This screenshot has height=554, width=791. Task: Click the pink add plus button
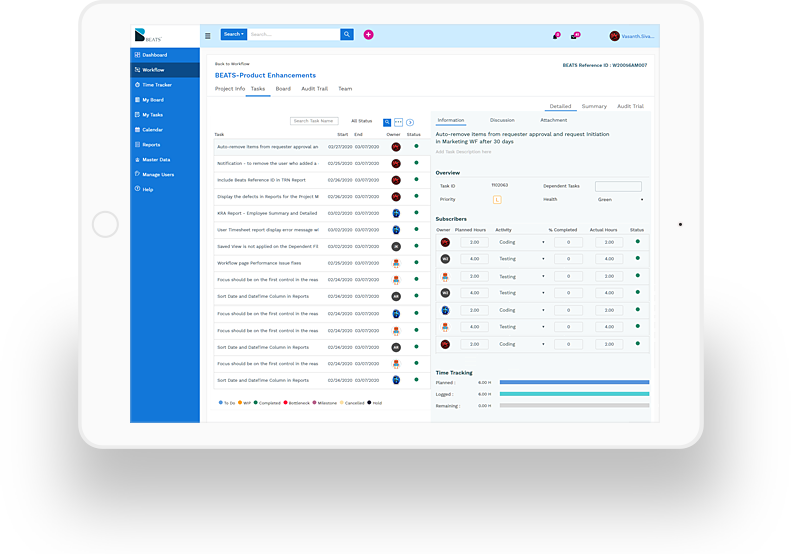[x=368, y=34]
